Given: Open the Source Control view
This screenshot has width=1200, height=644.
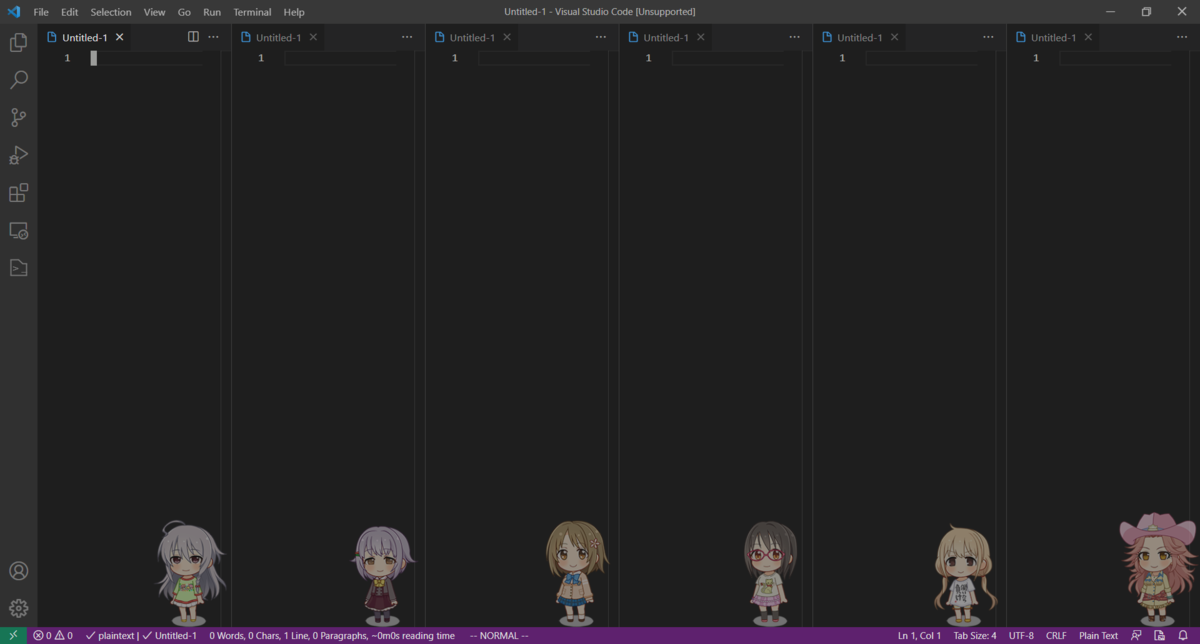Looking at the screenshot, I should pos(18,117).
